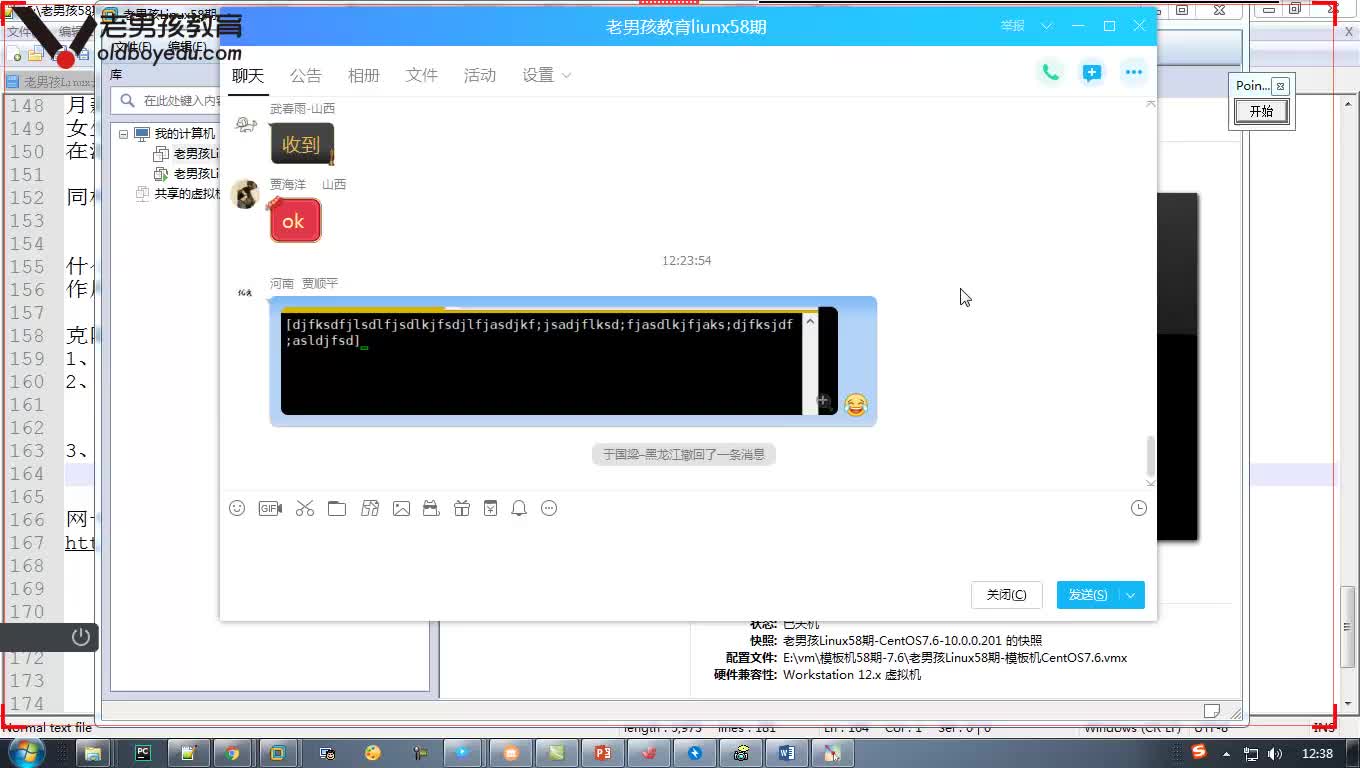Image resolution: width=1360 pixels, height=768 pixels.
Task: Click the volume speaker tray icon
Action: click(1275, 753)
